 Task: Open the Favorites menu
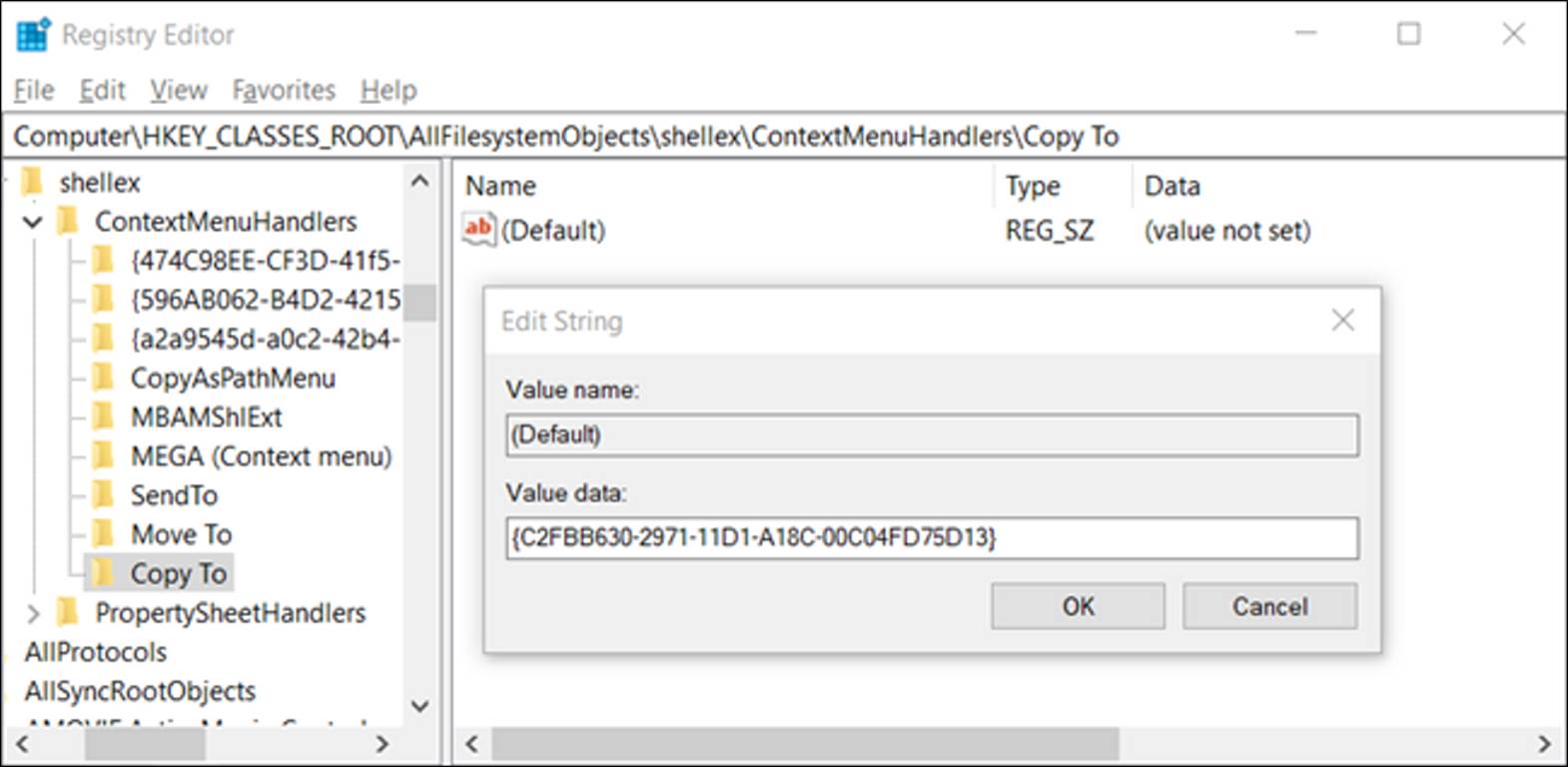(284, 91)
